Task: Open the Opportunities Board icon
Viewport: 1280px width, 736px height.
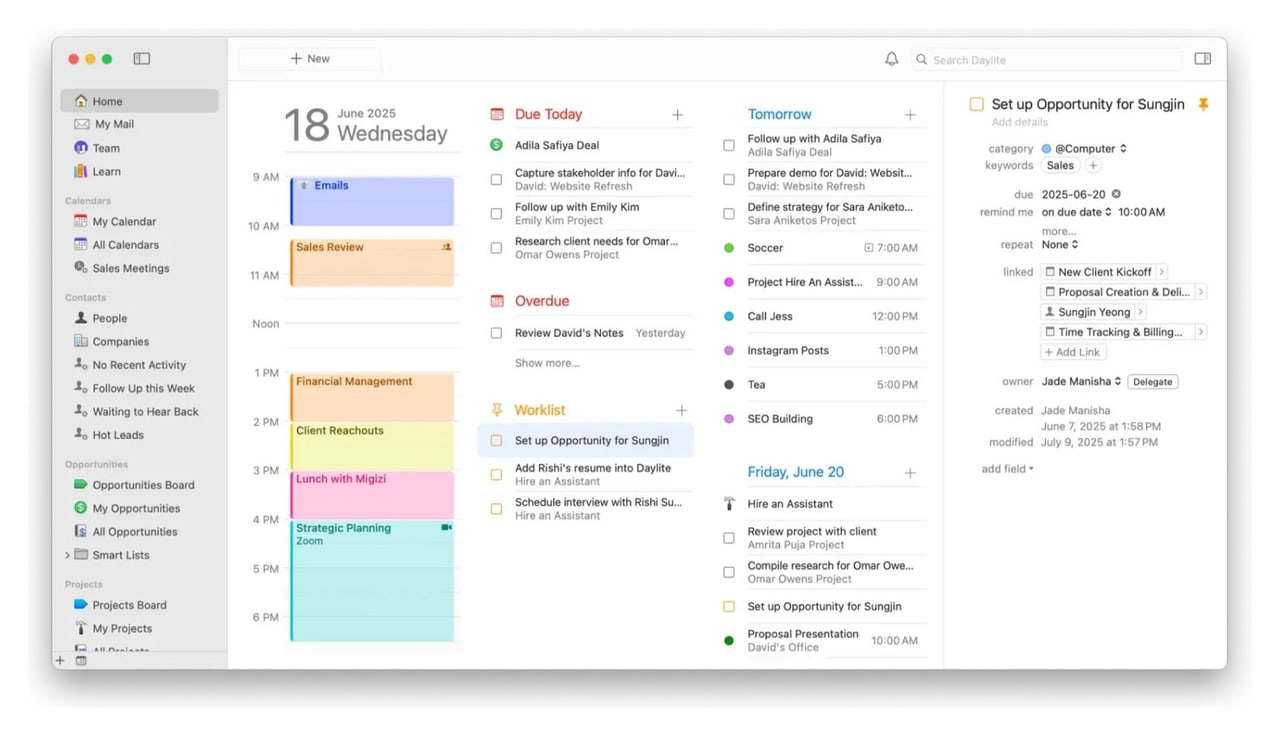Action: tap(81, 485)
